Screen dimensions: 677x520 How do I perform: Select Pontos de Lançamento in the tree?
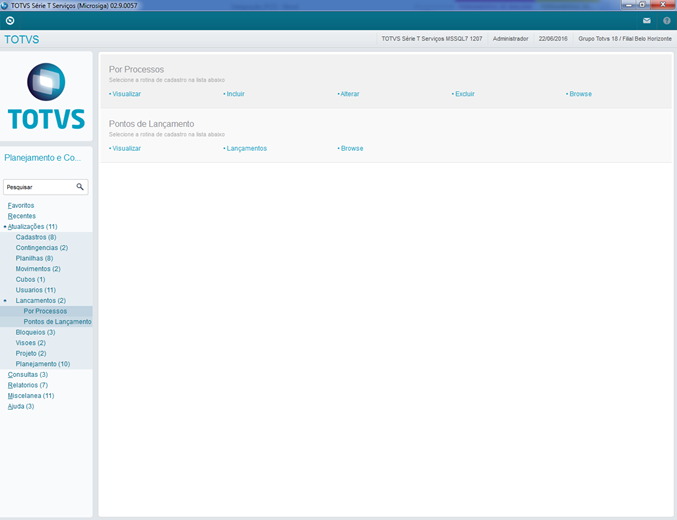pyautogui.click(x=57, y=322)
